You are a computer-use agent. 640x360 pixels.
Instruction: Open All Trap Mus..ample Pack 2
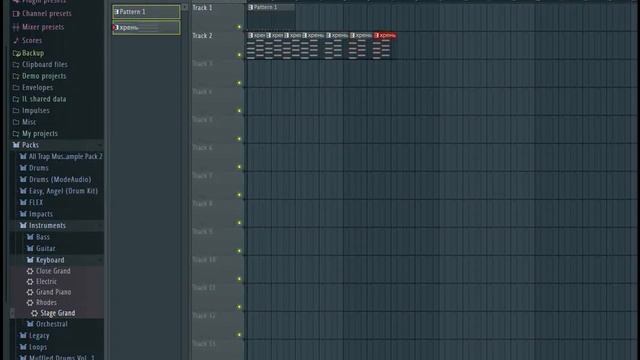tap(61, 156)
